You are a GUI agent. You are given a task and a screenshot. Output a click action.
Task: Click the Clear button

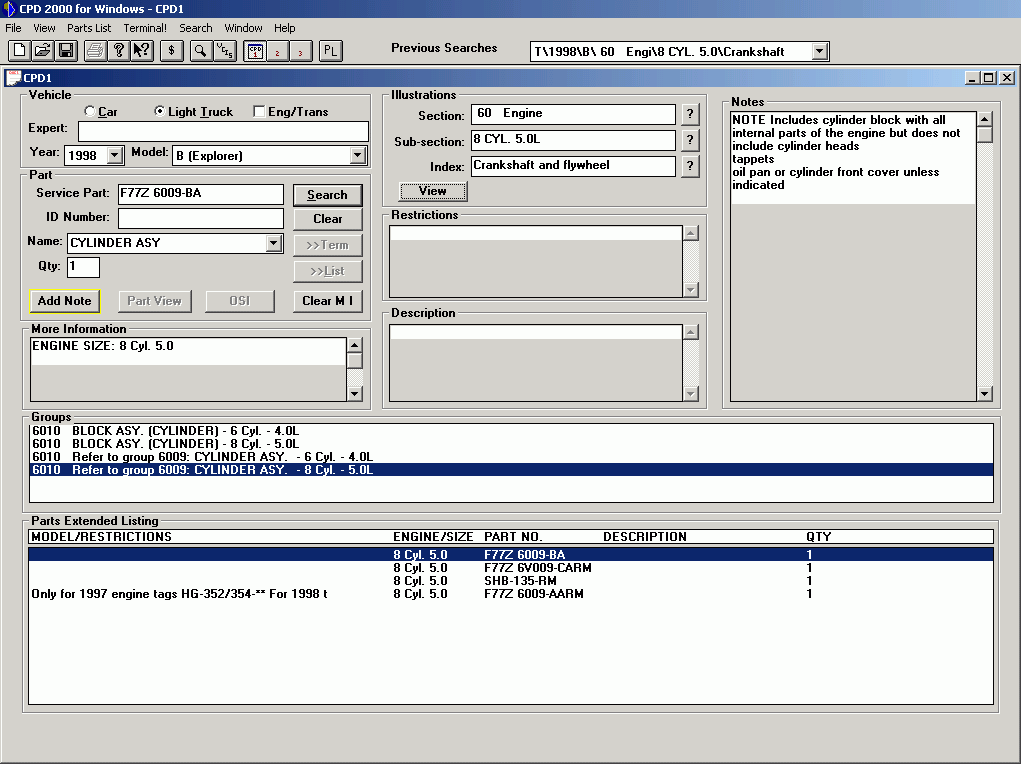click(x=328, y=219)
